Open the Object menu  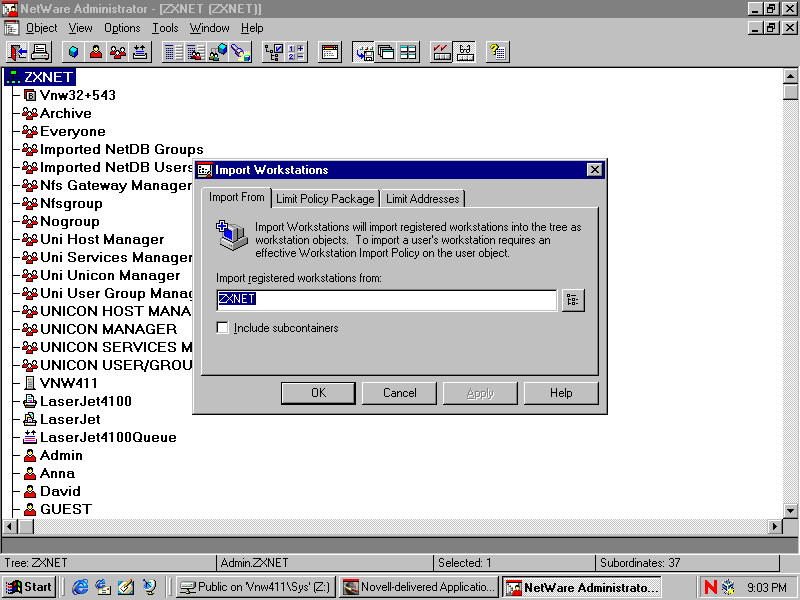(x=41, y=28)
